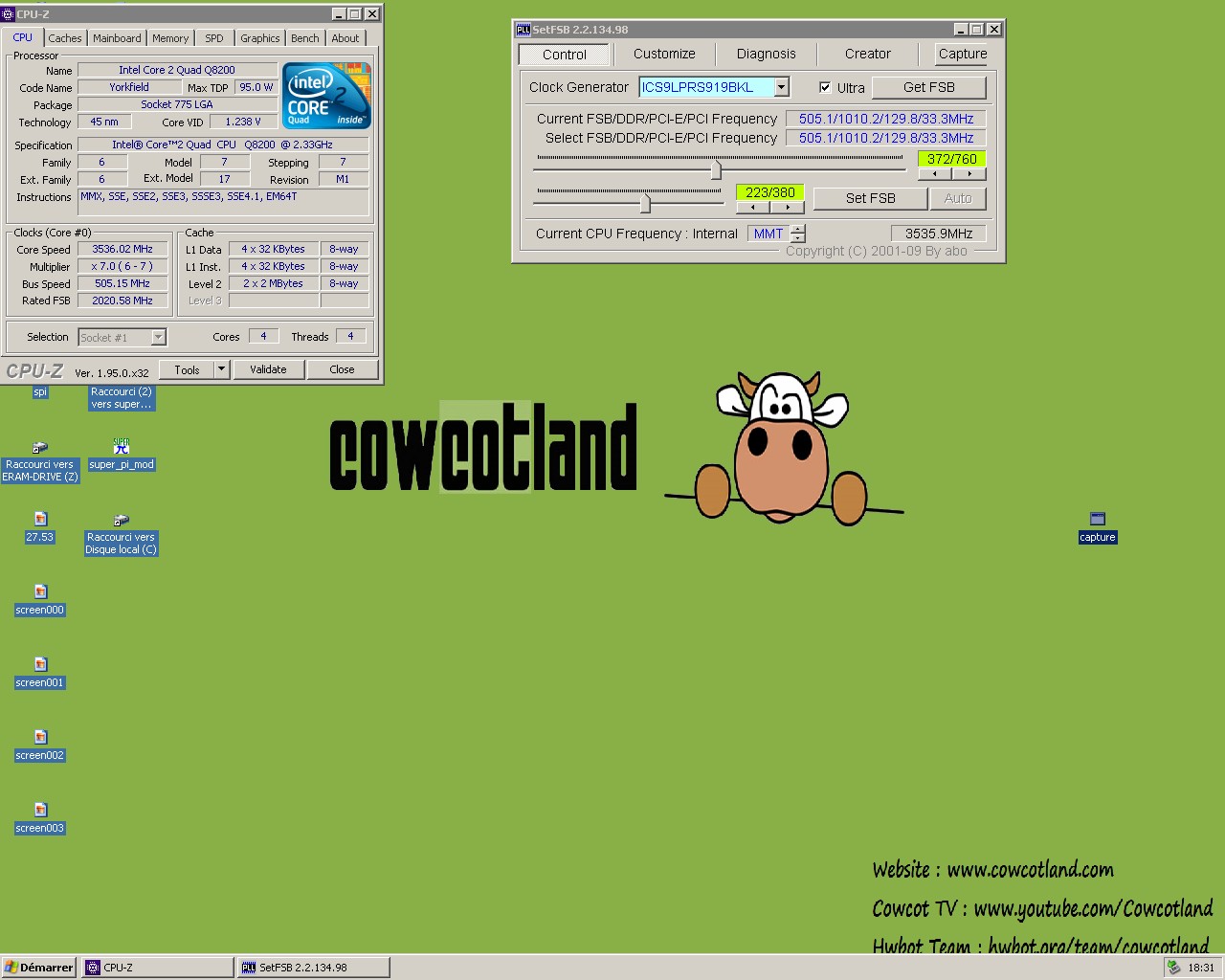Open the spi desktop shortcut
The height and width of the screenshot is (980, 1225).
click(x=40, y=391)
